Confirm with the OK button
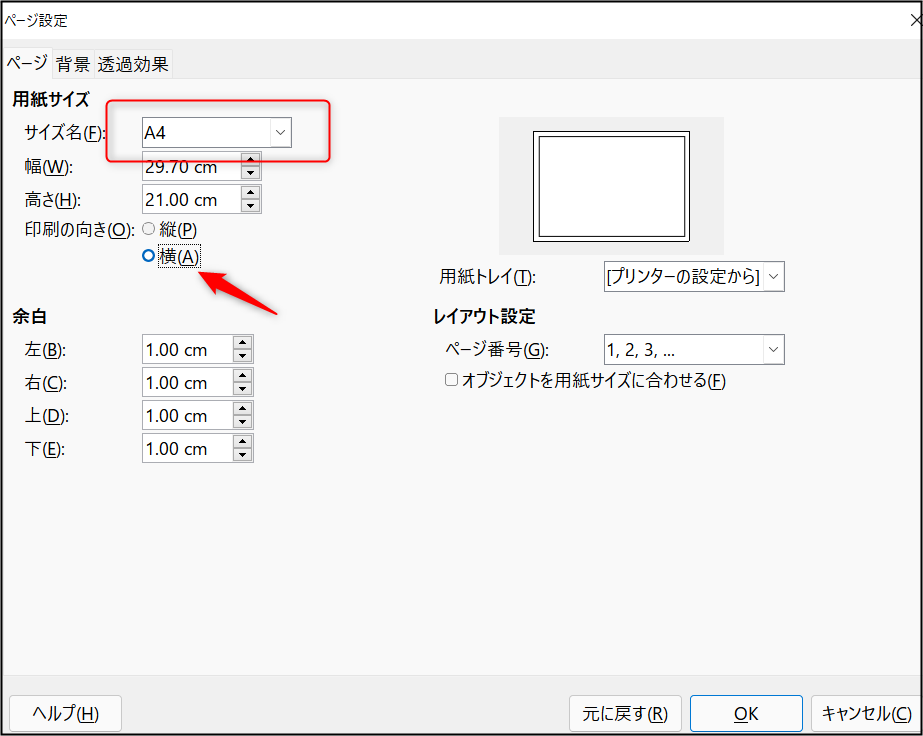 coord(746,713)
